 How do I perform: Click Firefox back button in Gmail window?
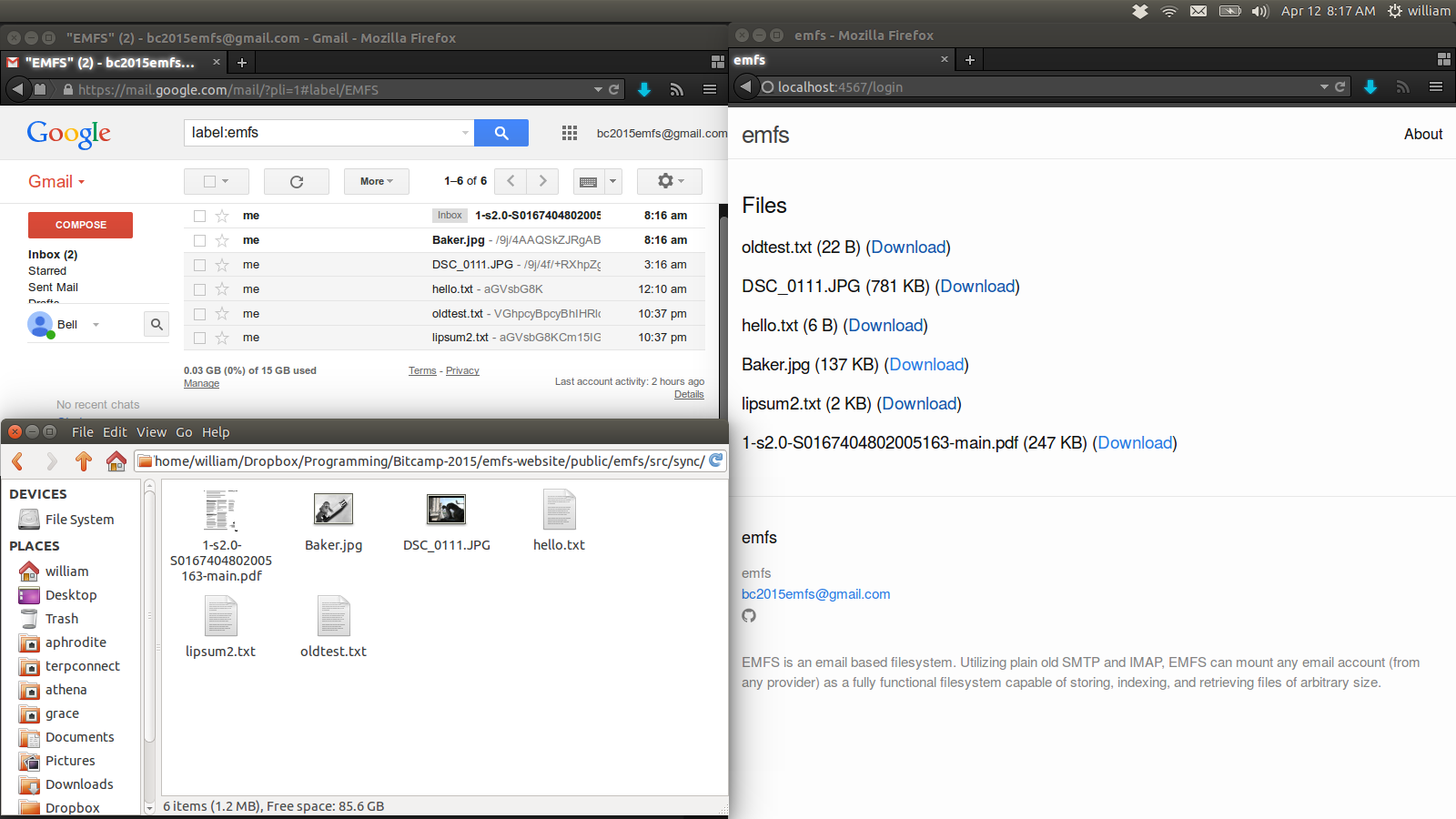pos(17,89)
